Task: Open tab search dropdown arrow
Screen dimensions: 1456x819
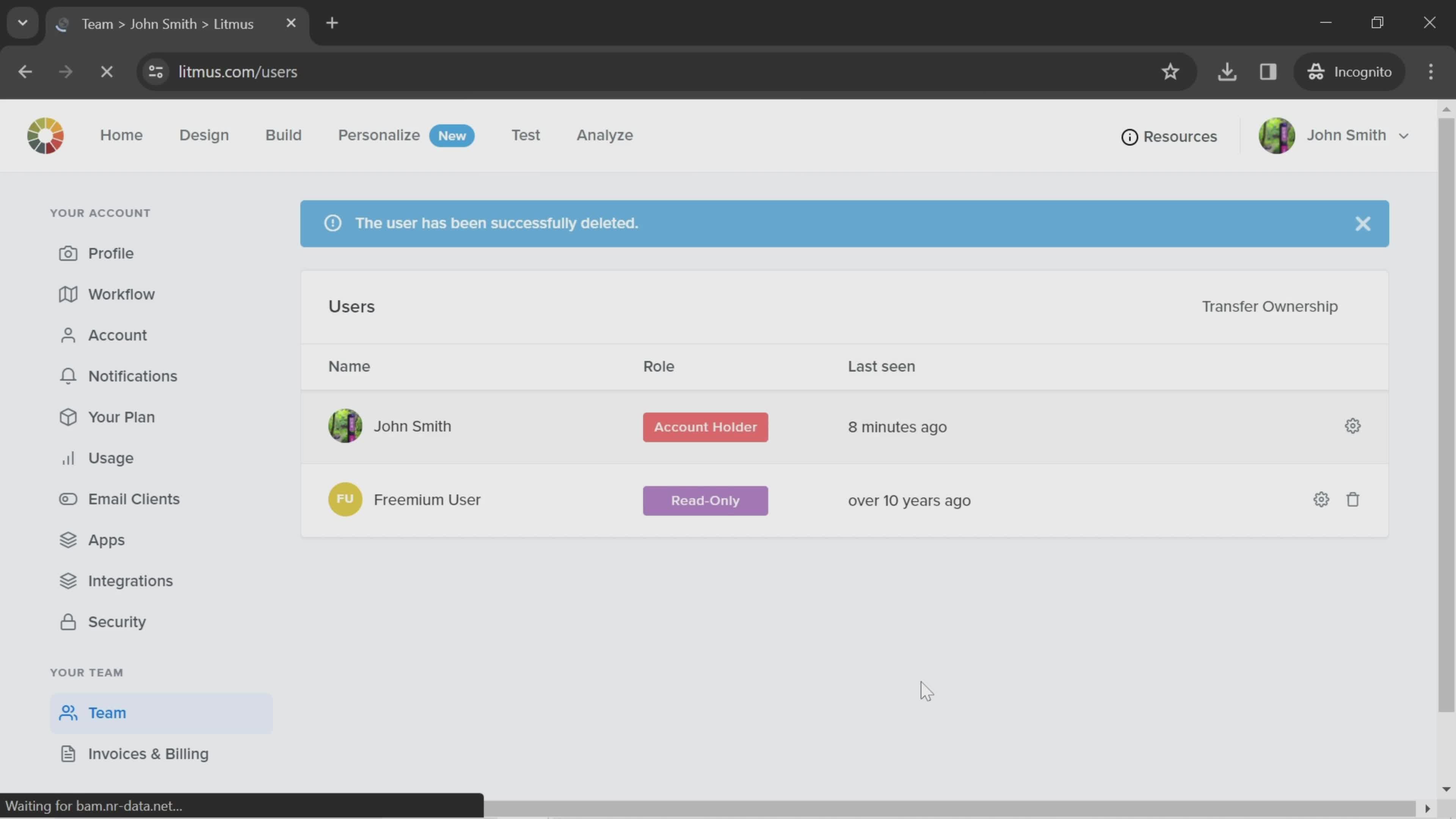Action: point(23,23)
